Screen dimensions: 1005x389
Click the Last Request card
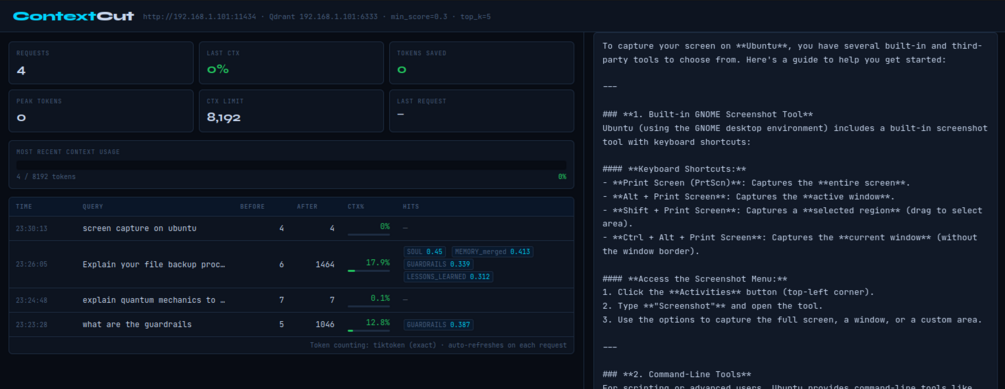tap(481, 111)
